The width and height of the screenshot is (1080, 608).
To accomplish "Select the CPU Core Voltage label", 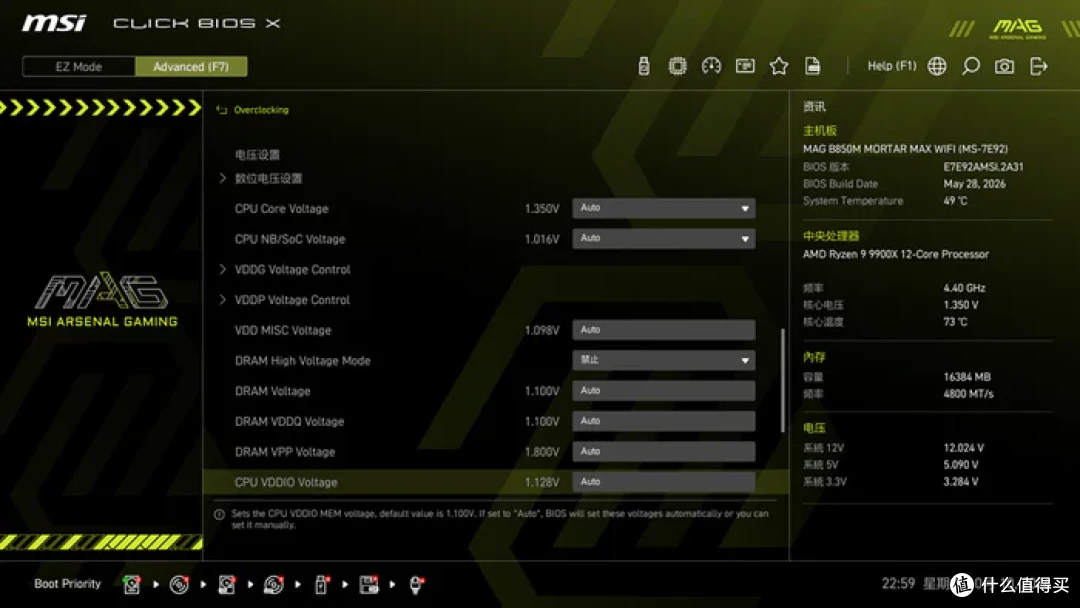I will 281,209.
